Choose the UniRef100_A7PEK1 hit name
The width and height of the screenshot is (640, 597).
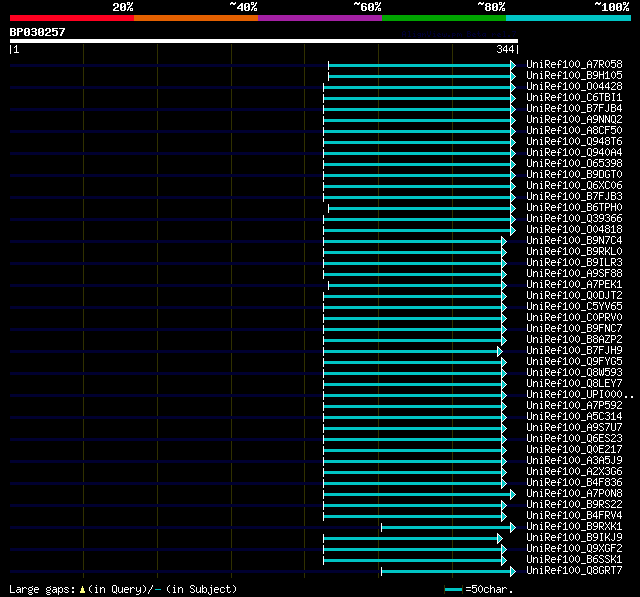[x=574, y=285]
